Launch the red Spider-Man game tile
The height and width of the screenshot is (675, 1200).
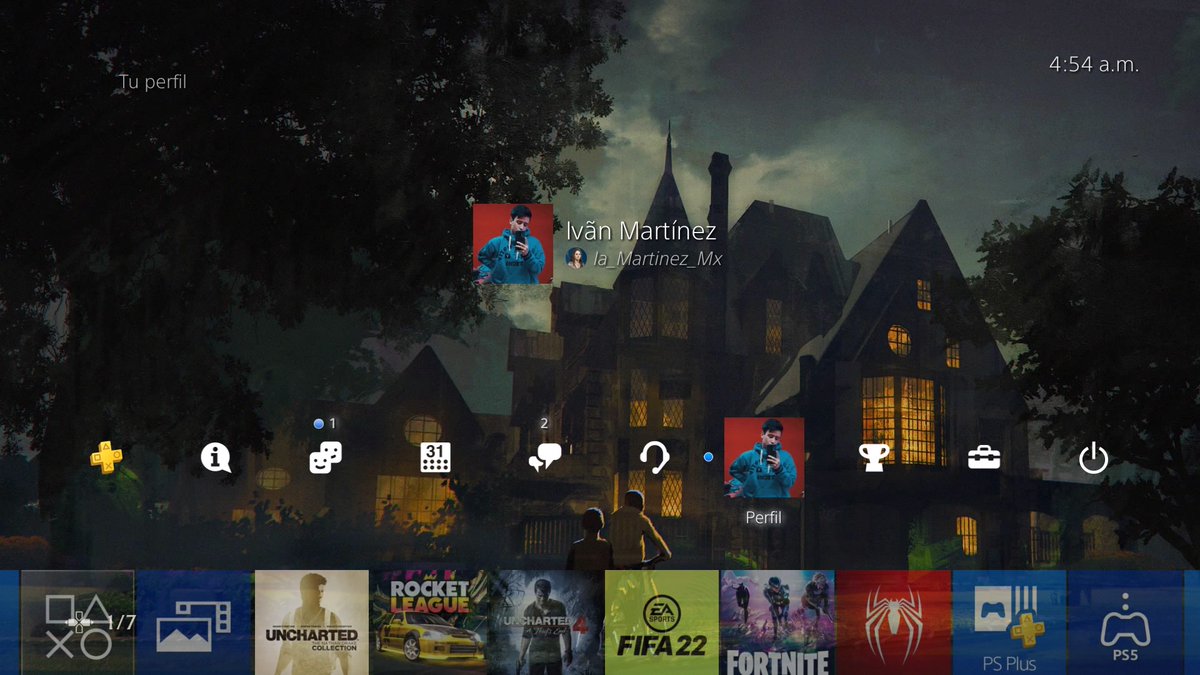(894, 623)
